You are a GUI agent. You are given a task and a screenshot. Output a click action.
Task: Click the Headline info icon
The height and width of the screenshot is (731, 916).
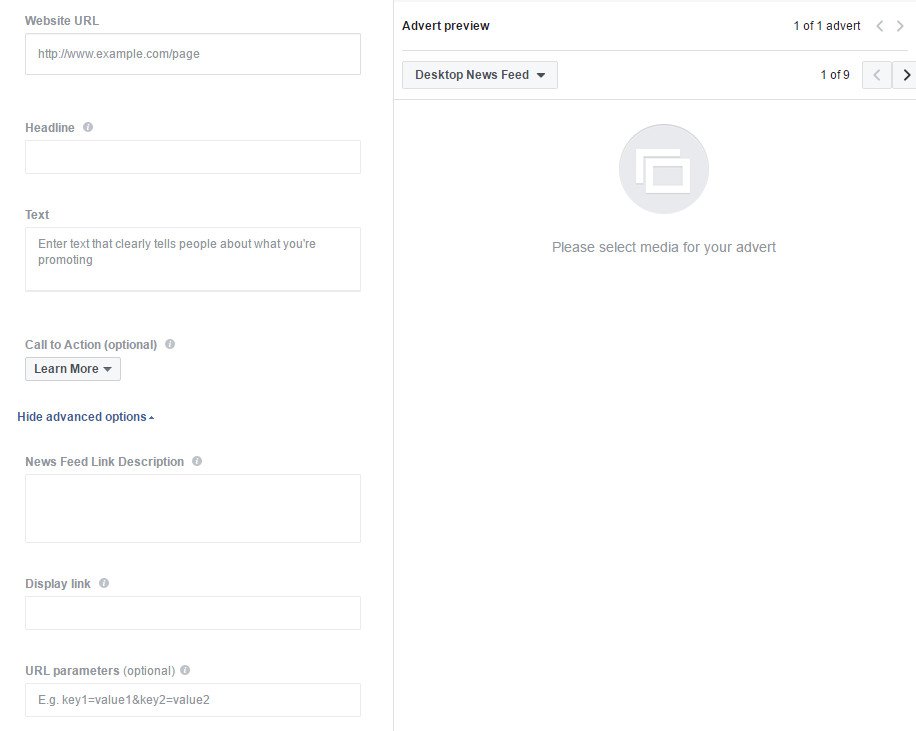(x=88, y=127)
